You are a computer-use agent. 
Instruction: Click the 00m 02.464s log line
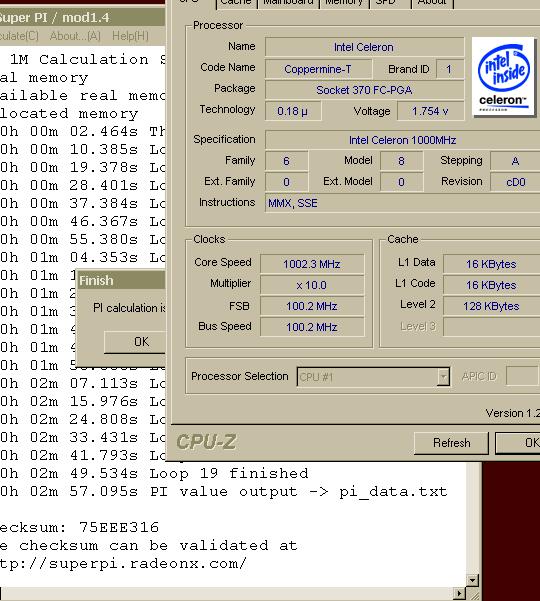83,132
